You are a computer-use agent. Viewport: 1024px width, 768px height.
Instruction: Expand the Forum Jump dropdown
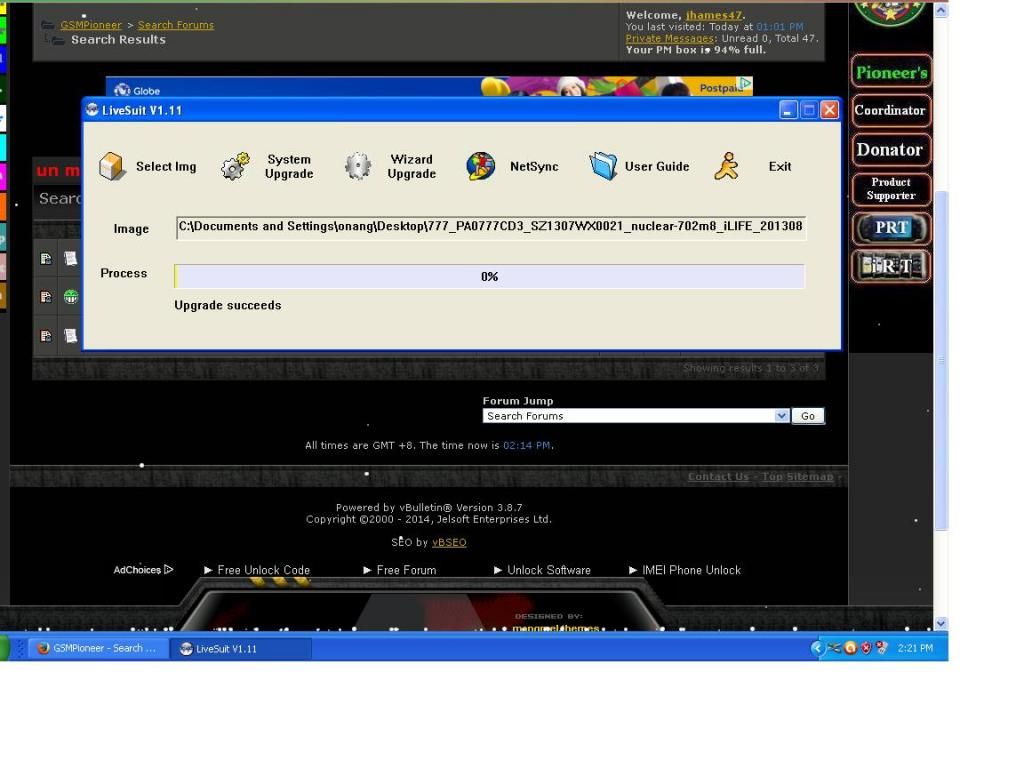click(782, 416)
